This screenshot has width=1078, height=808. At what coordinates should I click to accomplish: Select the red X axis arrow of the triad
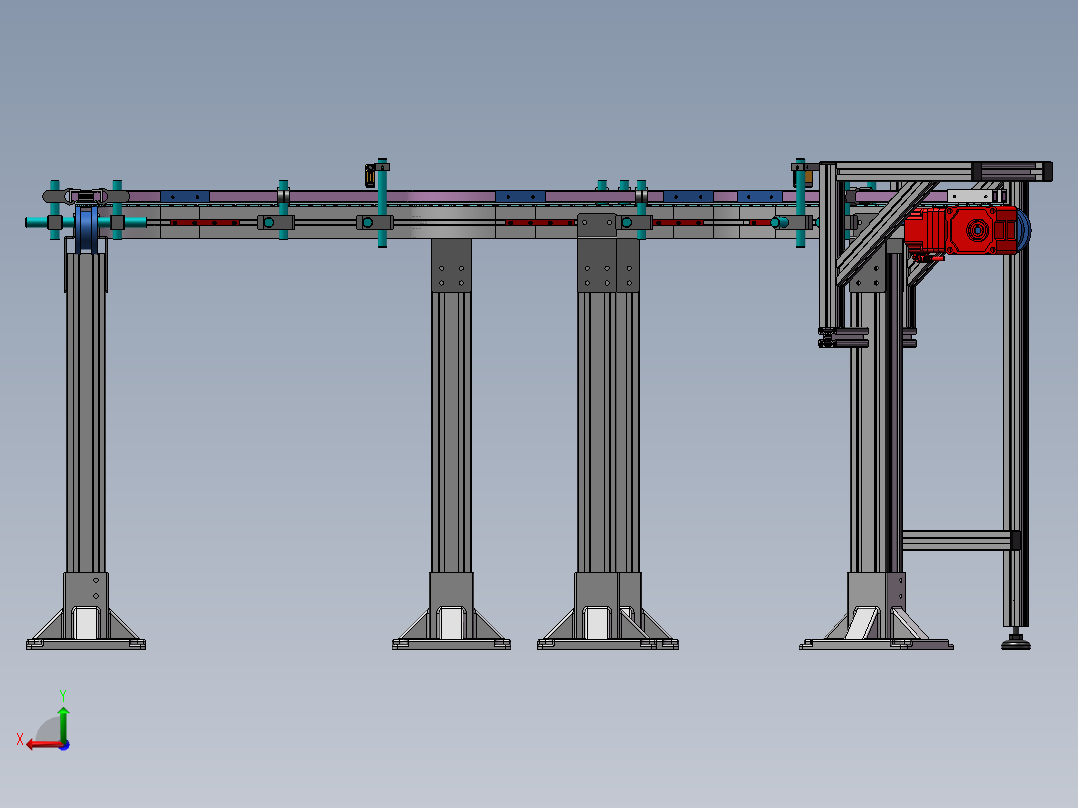click(45, 745)
